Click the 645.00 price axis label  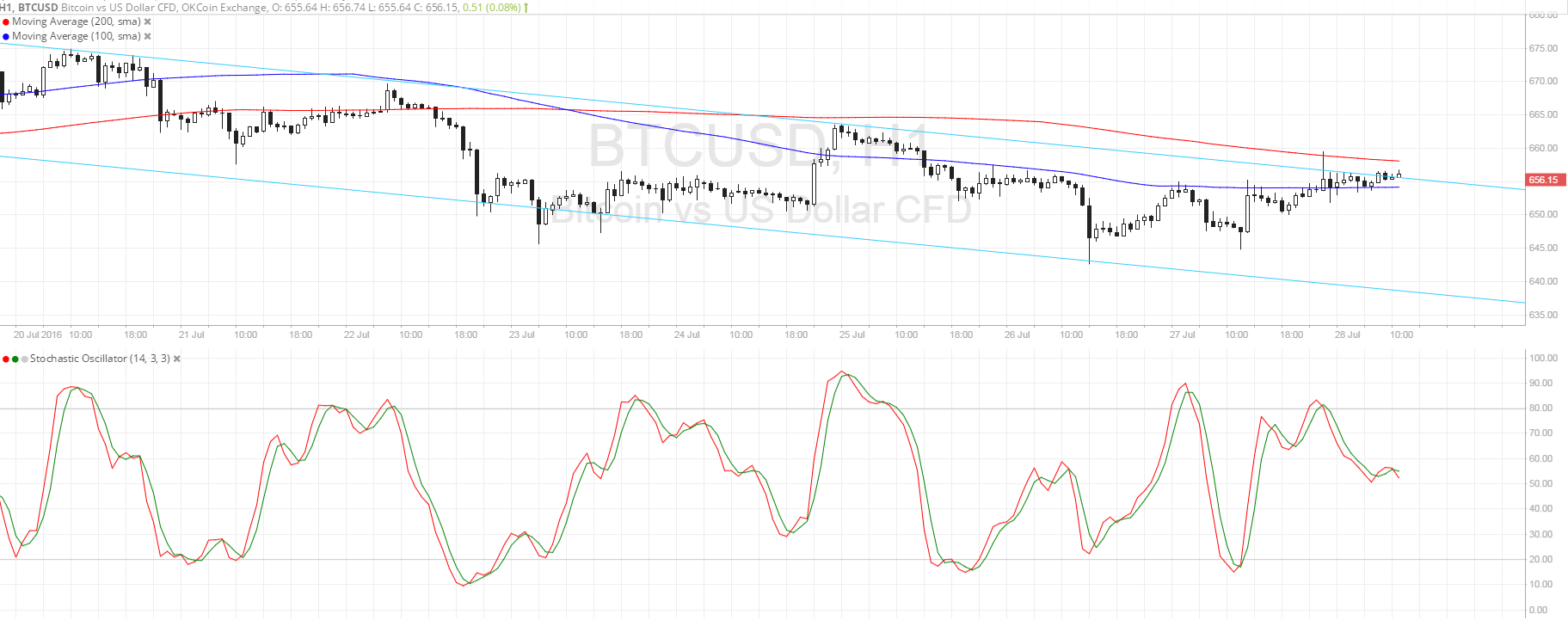tap(1543, 248)
